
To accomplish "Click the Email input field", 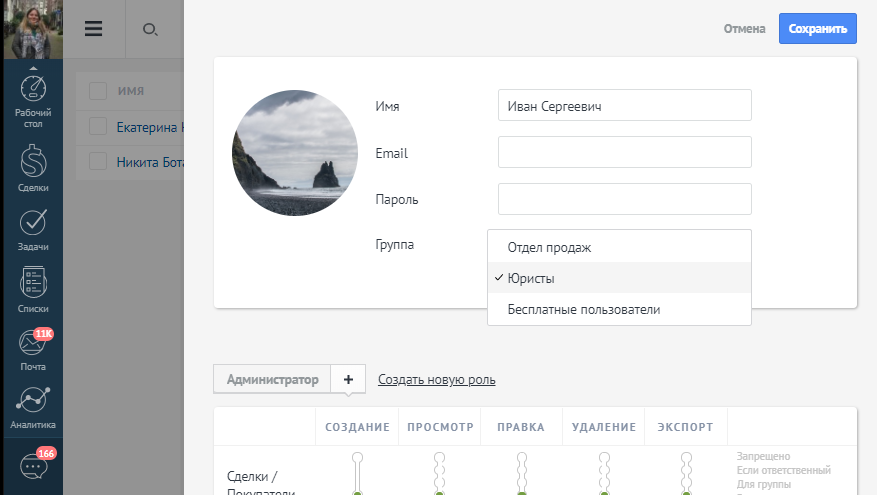I will [624, 153].
